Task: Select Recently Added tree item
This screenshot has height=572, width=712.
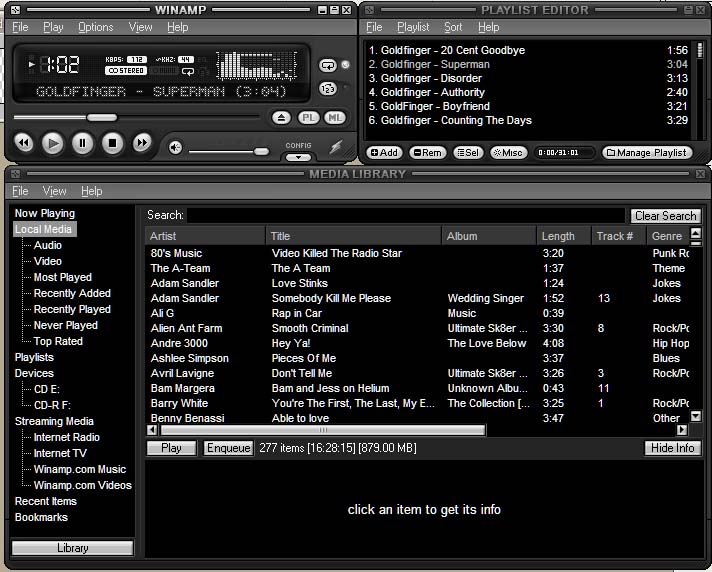Action: click(72, 293)
